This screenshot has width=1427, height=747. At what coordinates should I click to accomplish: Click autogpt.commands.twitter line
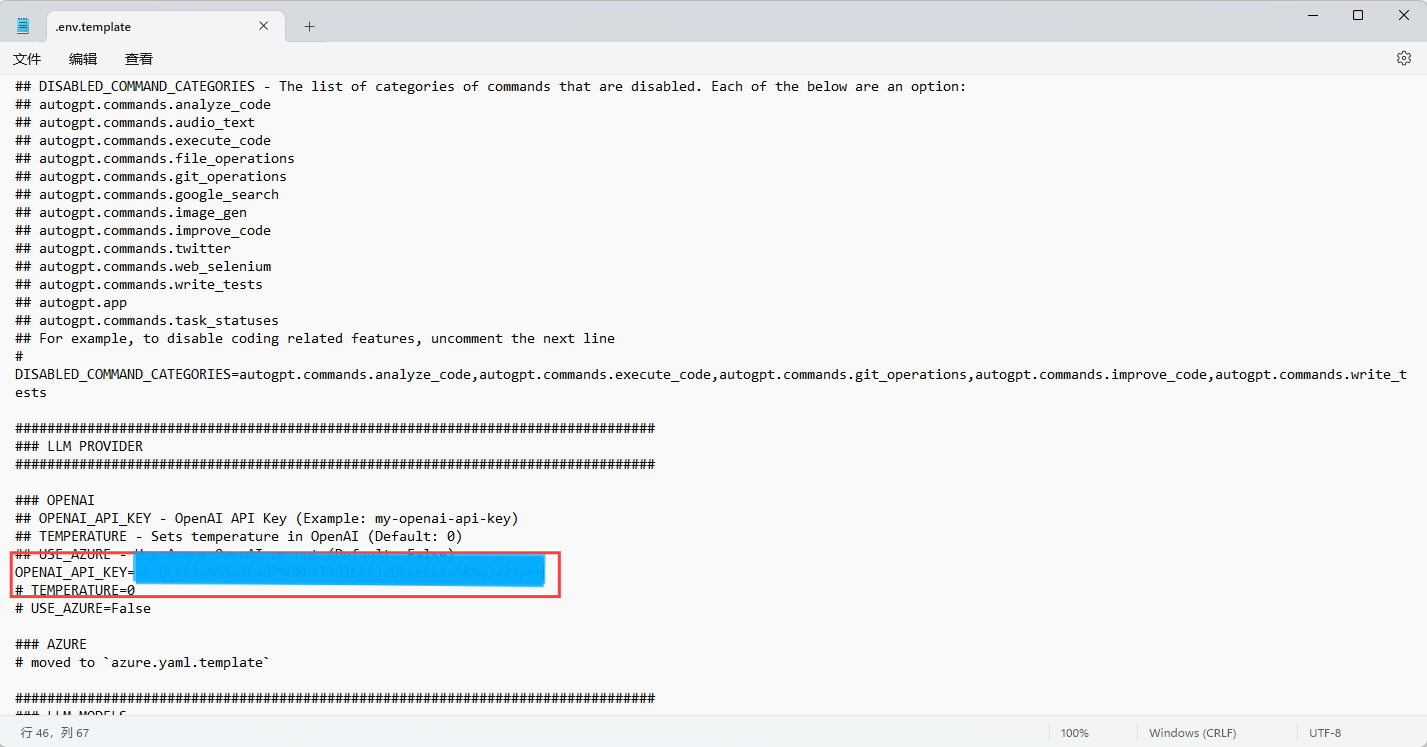(x=123, y=248)
